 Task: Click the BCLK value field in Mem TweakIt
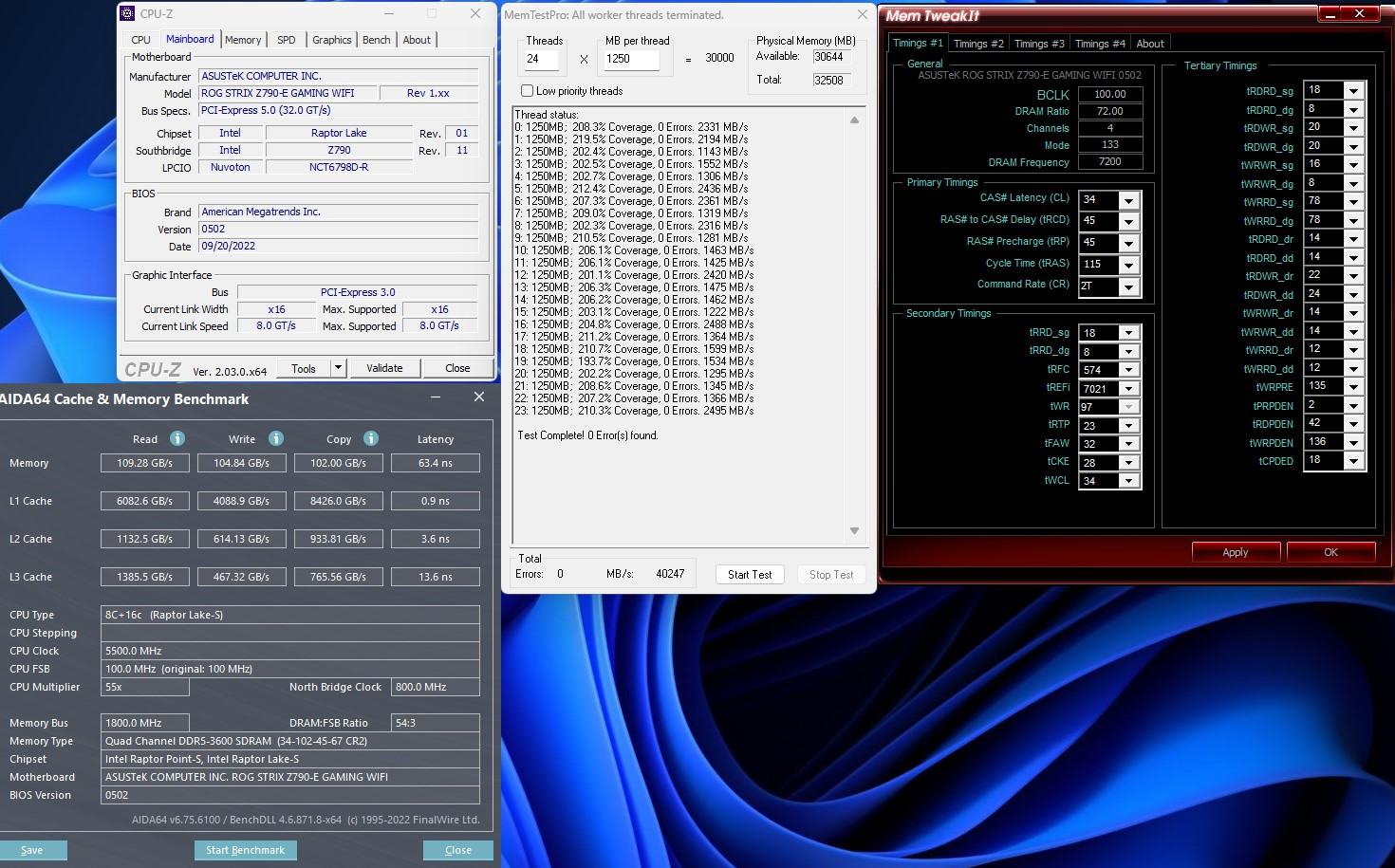[x=1110, y=94]
